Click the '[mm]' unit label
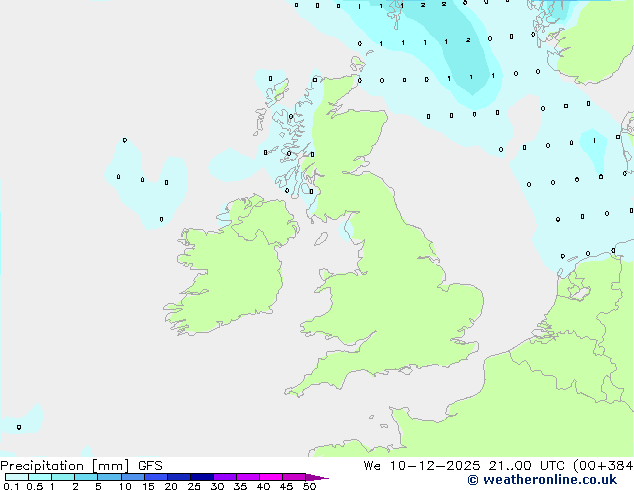 point(111,466)
